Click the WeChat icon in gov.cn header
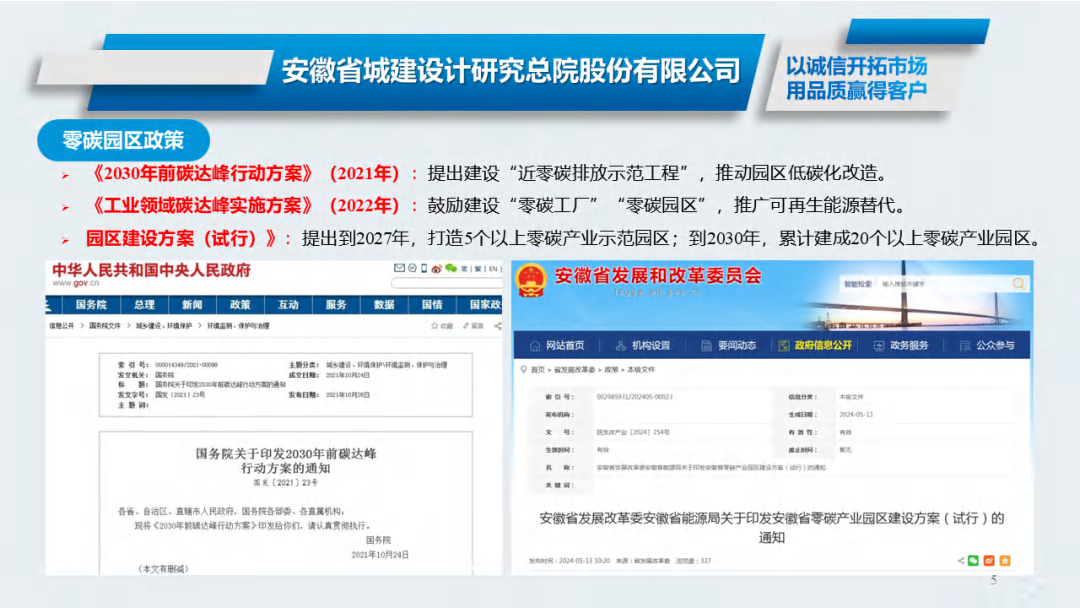This screenshot has width=1080, height=608. tap(450, 268)
